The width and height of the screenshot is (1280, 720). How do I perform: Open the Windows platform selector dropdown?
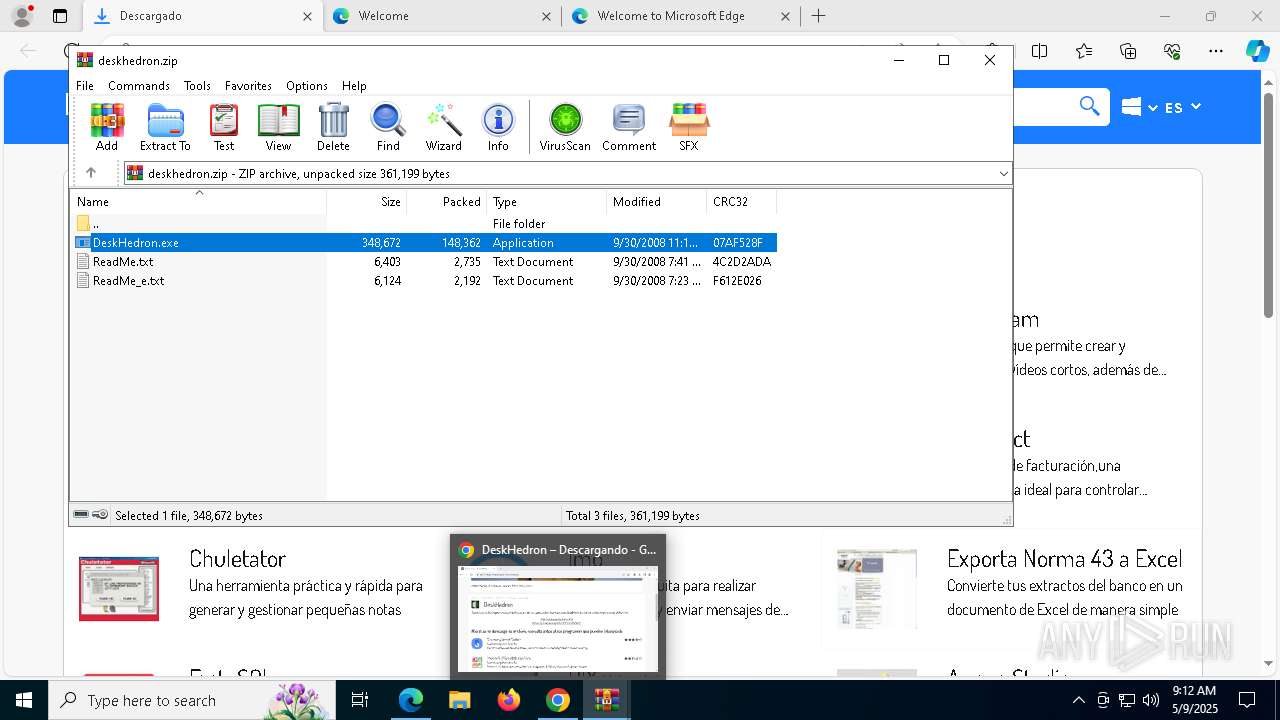(x=1139, y=107)
